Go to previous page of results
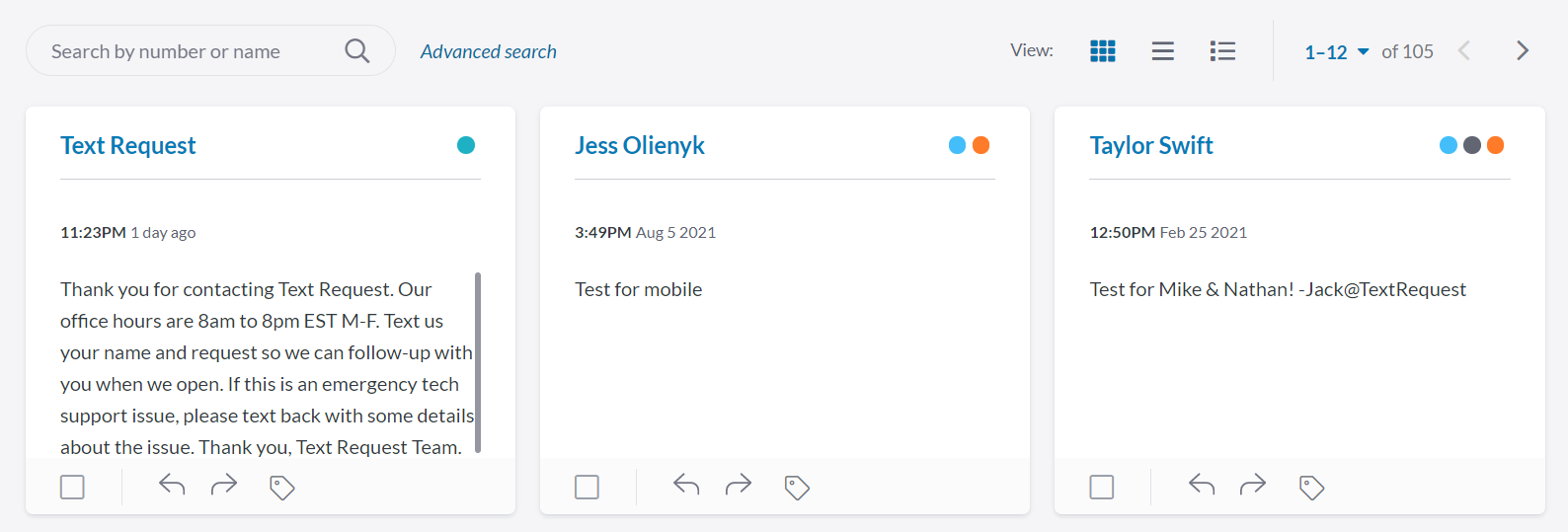The height and width of the screenshot is (532, 1568). pos(1464,51)
